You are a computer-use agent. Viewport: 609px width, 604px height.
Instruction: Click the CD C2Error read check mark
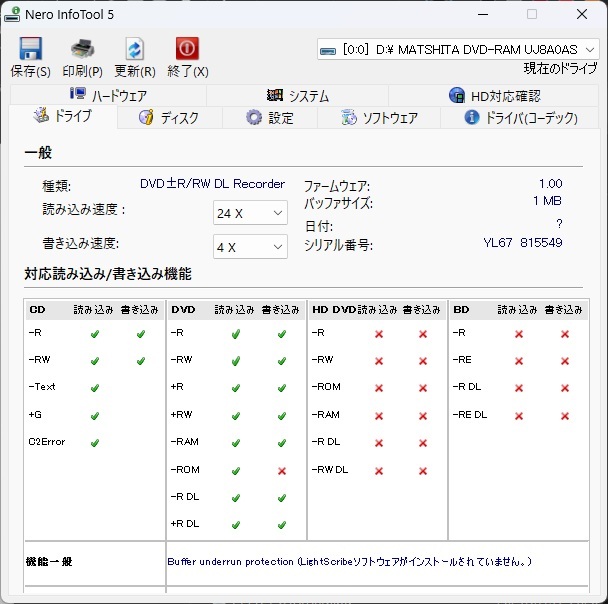click(95, 442)
